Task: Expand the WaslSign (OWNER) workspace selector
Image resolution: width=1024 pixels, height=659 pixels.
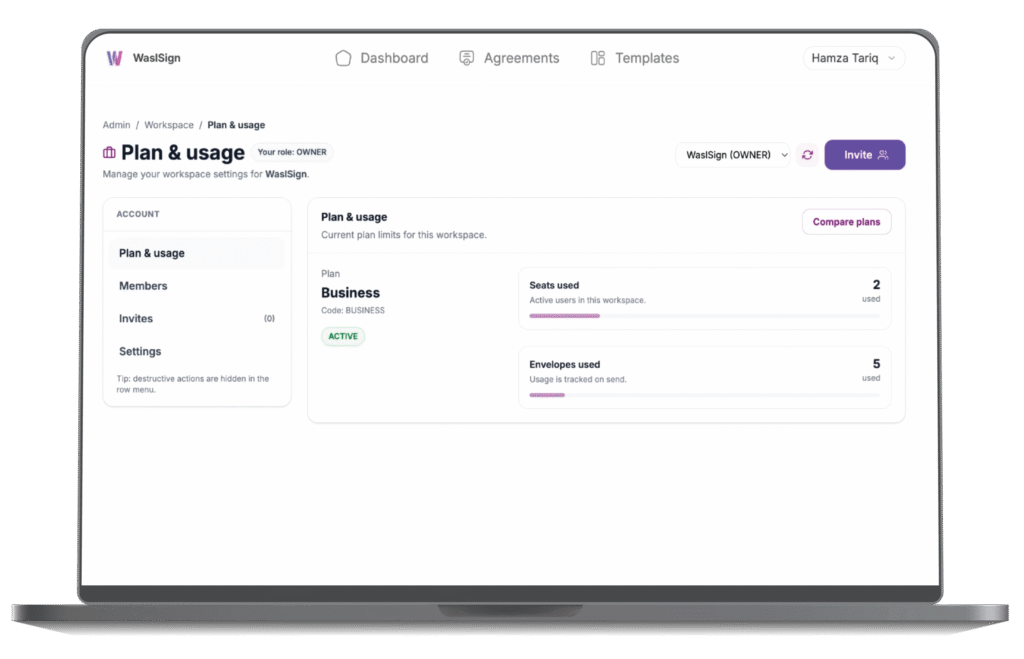Action: pyautogui.click(x=732, y=155)
